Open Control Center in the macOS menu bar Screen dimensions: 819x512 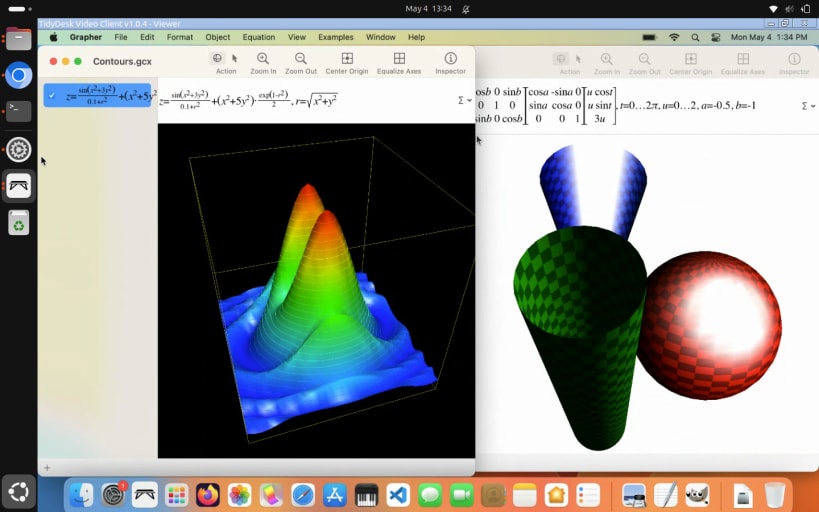(716, 37)
